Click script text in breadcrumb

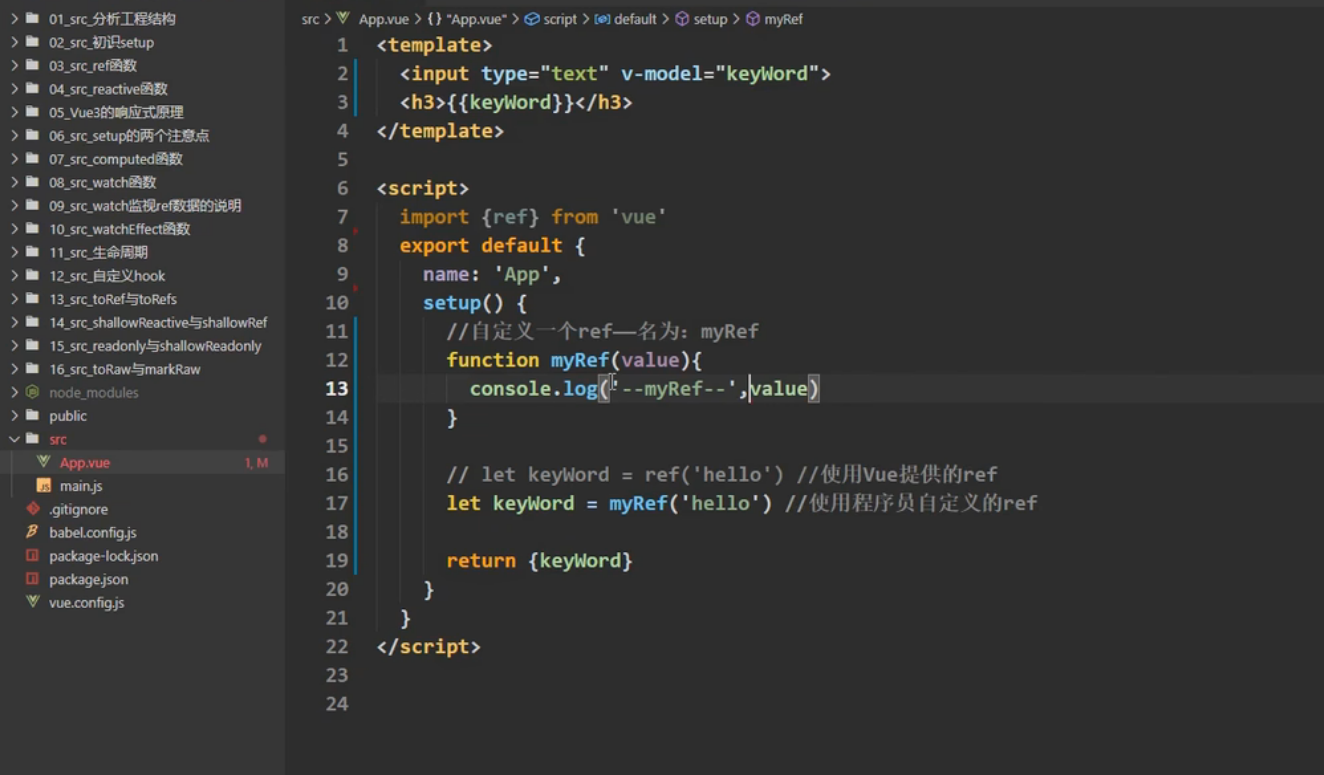click(560, 19)
